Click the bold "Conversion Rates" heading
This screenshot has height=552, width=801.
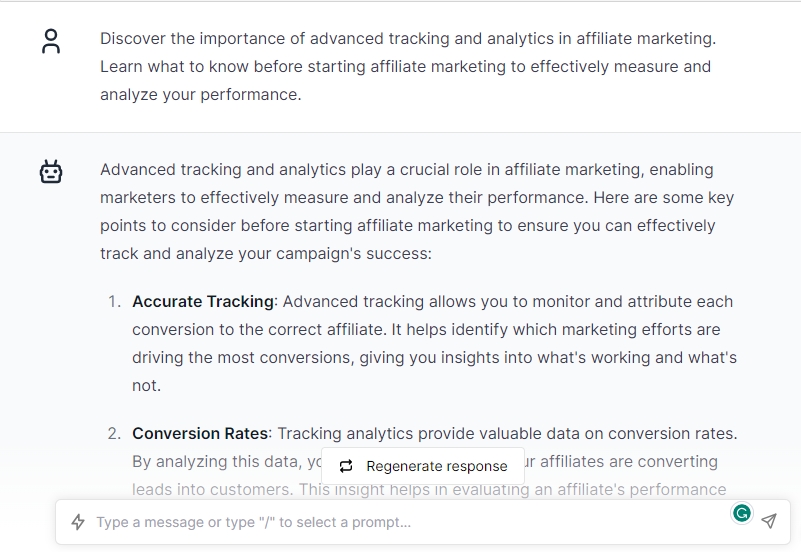[x=200, y=433]
